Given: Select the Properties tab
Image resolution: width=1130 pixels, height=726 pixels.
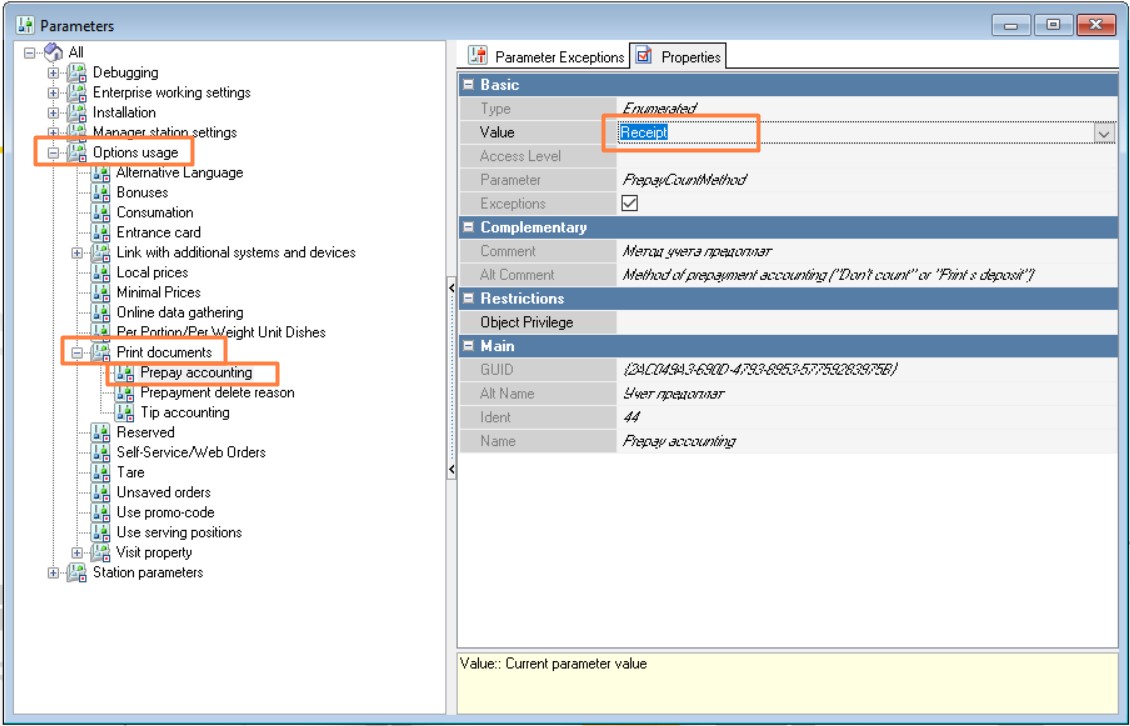Looking at the screenshot, I should 690,58.
